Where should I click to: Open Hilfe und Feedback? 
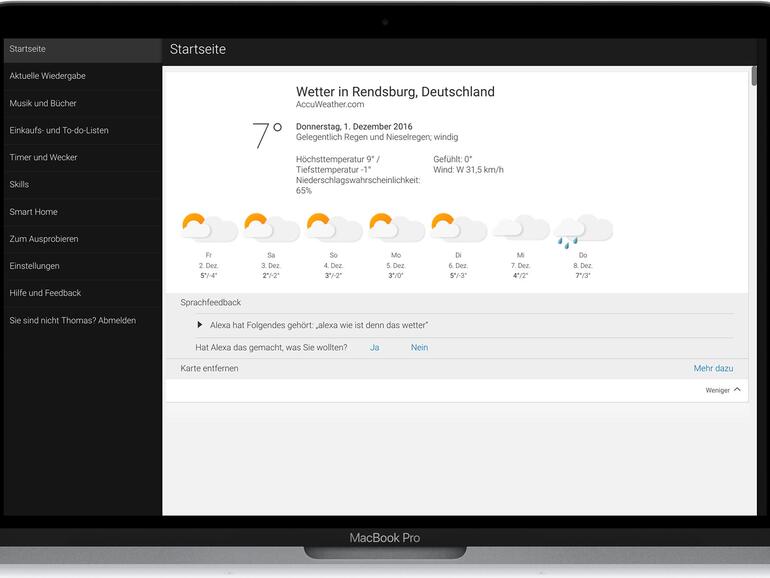click(82, 293)
